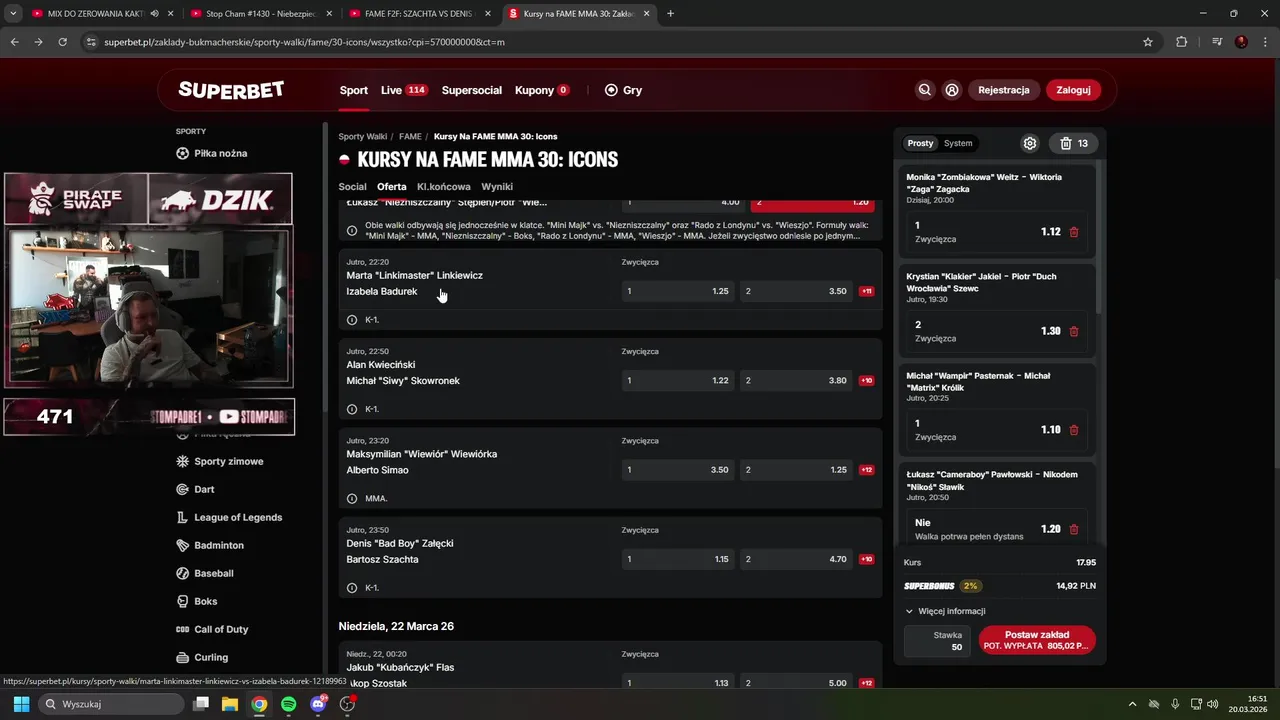Click the browser address bar URL

click(304, 42)
